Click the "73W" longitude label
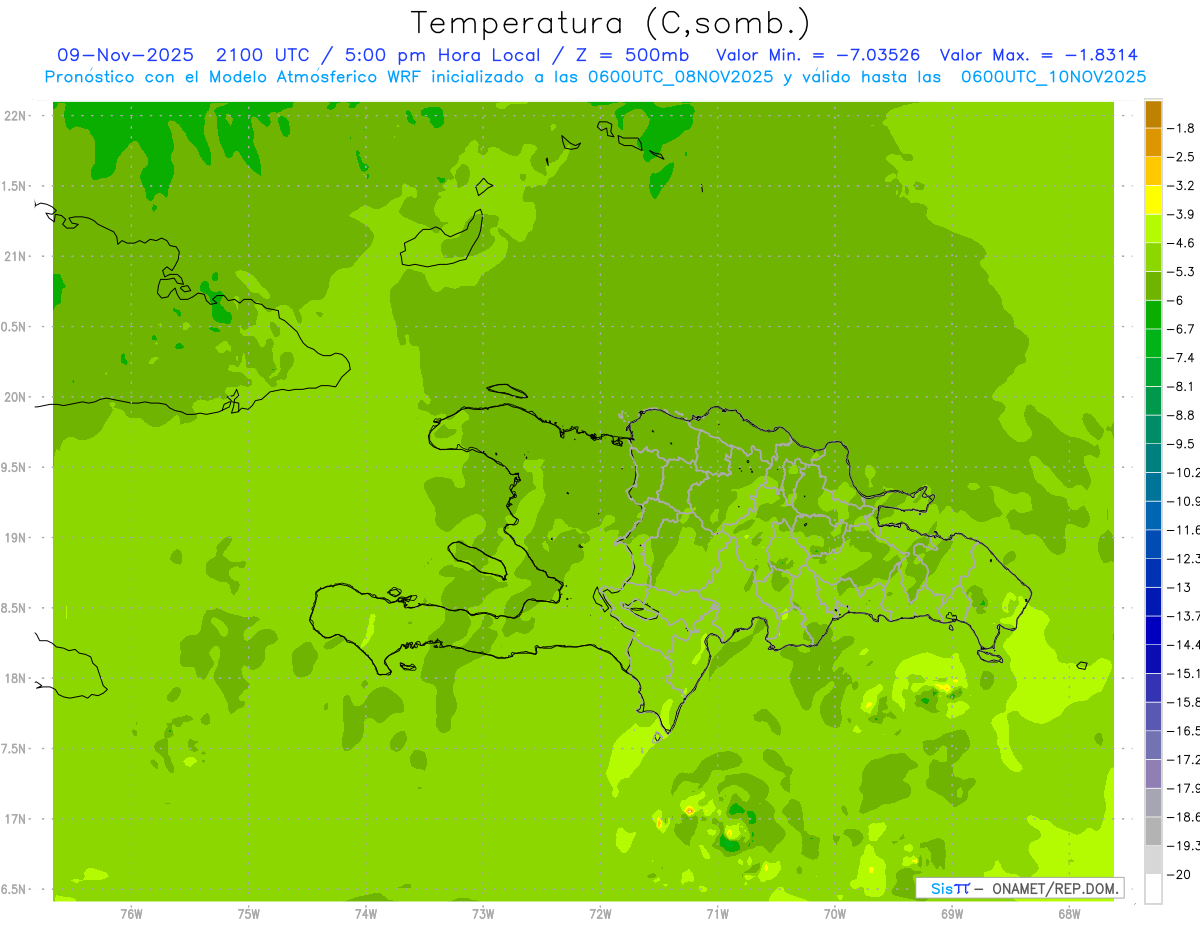1200x927 pixels. click(483, 913)
